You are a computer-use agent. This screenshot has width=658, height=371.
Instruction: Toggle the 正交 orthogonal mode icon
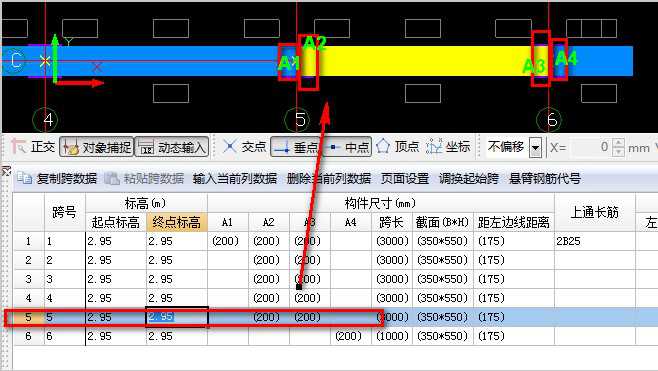(x=18, y=147)
